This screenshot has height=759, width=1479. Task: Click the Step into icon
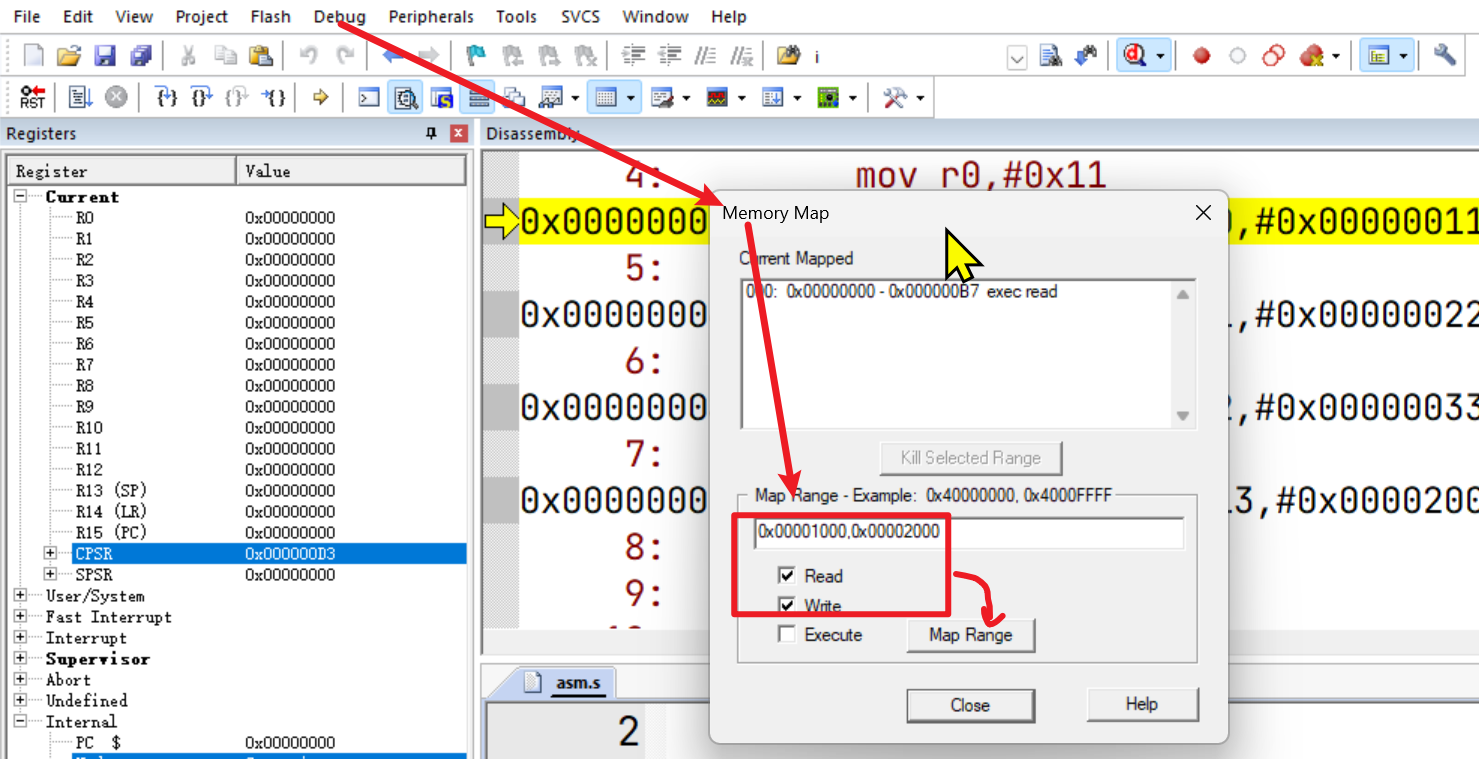pos(167,97)
